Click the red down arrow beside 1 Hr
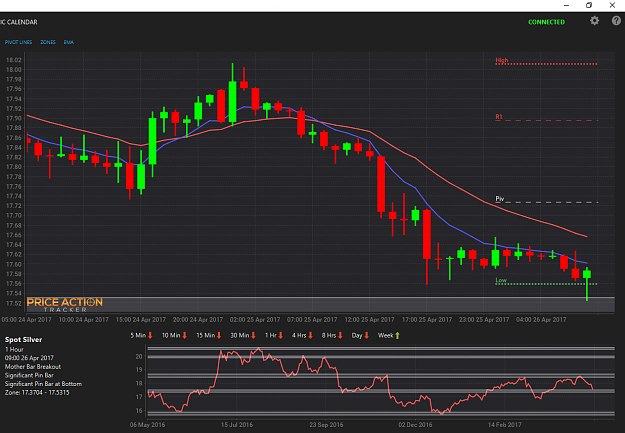Image resolution: width=625 pixels, height=433 pixels. (281, 336)
